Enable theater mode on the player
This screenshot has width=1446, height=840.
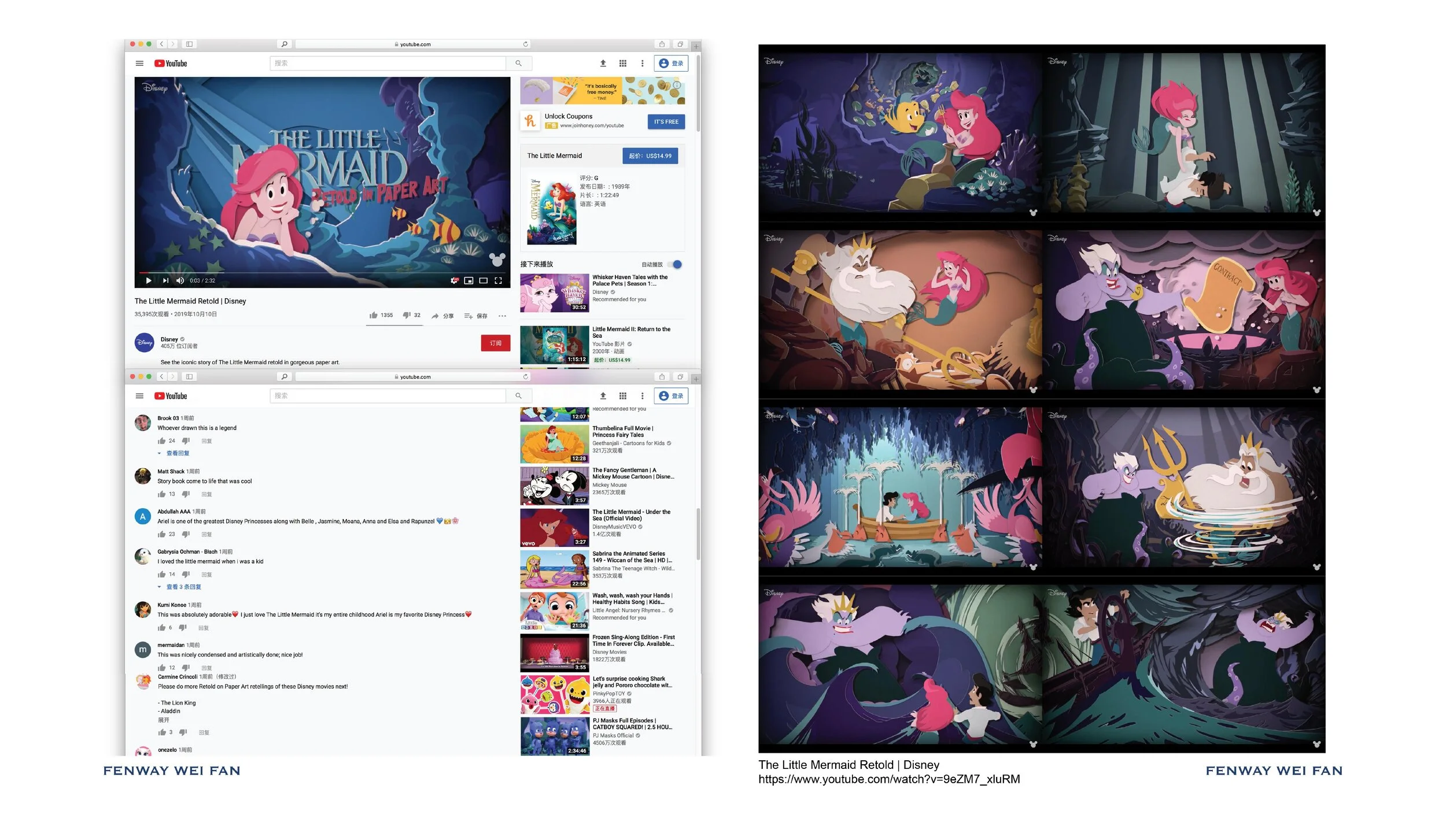click(x=483, y=280)
